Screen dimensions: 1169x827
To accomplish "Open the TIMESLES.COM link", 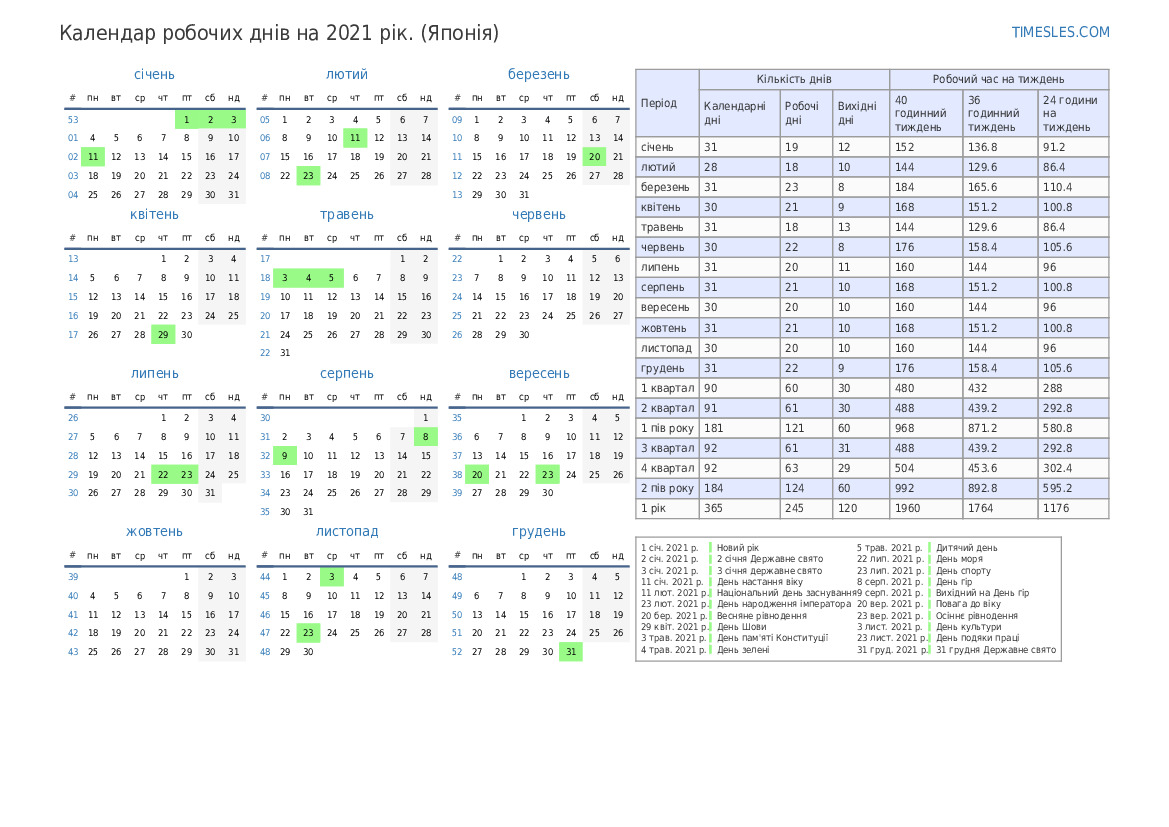I will point(1060,32).
